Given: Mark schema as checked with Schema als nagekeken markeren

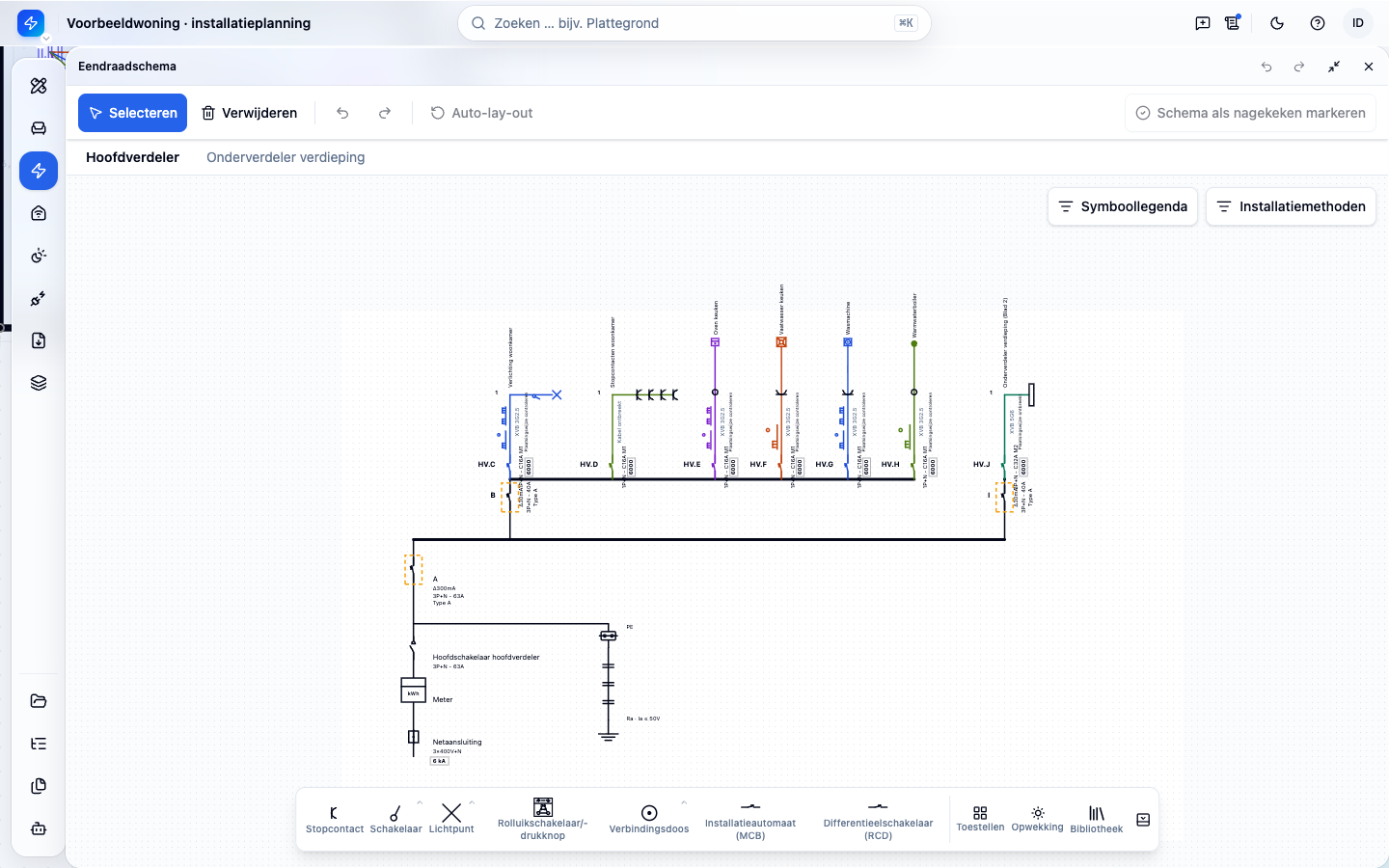Looking at the screenshot, I should pyautogui.click(x=1250, y=113).
